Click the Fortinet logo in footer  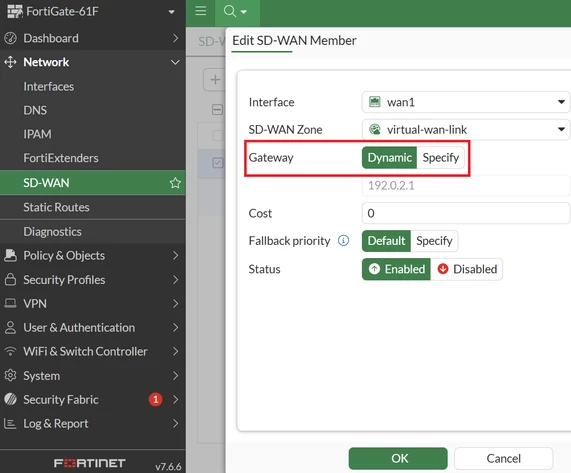(x=90, y=463)
